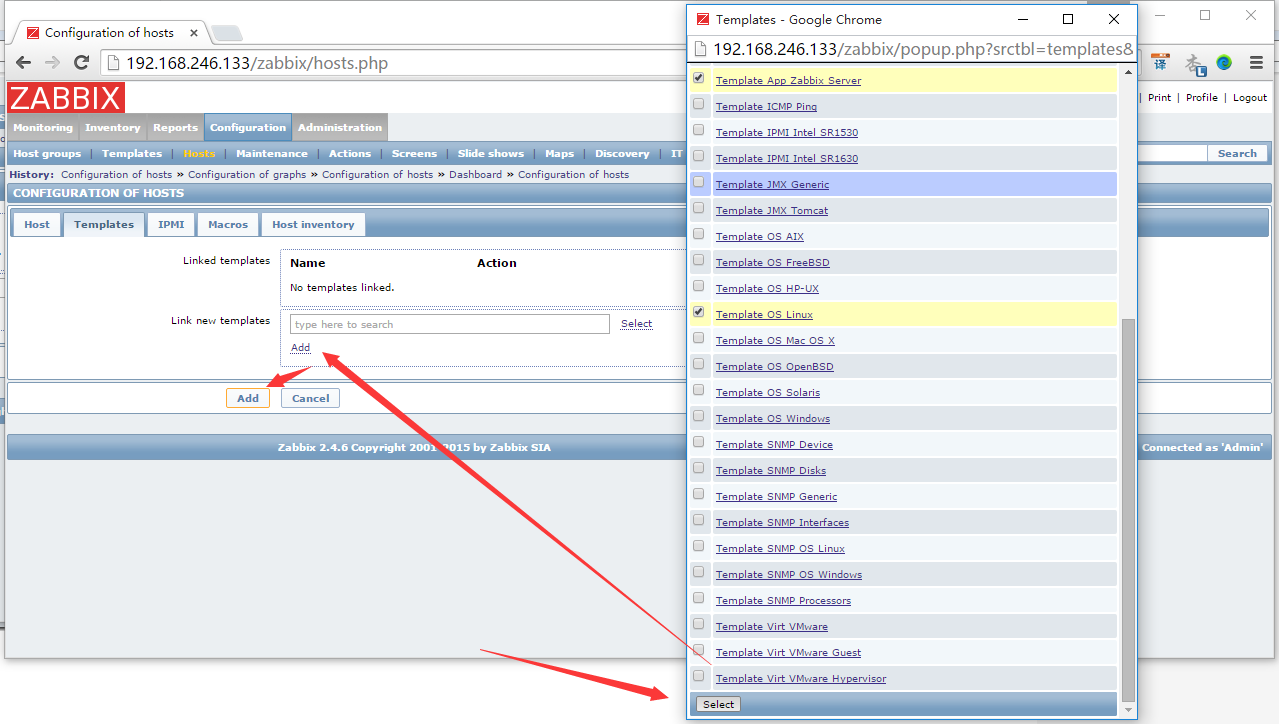This screenshot has height=724, width=1279.
Task: Switch to Host inventory tab
Action: (x=313, y=225)
